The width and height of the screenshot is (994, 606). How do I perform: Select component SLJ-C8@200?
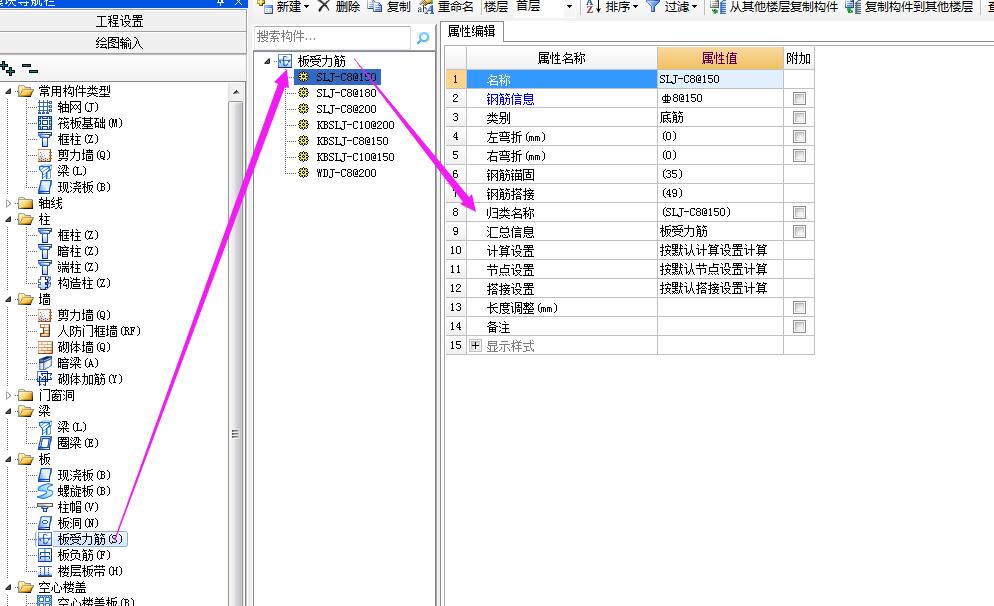[346, 109]
